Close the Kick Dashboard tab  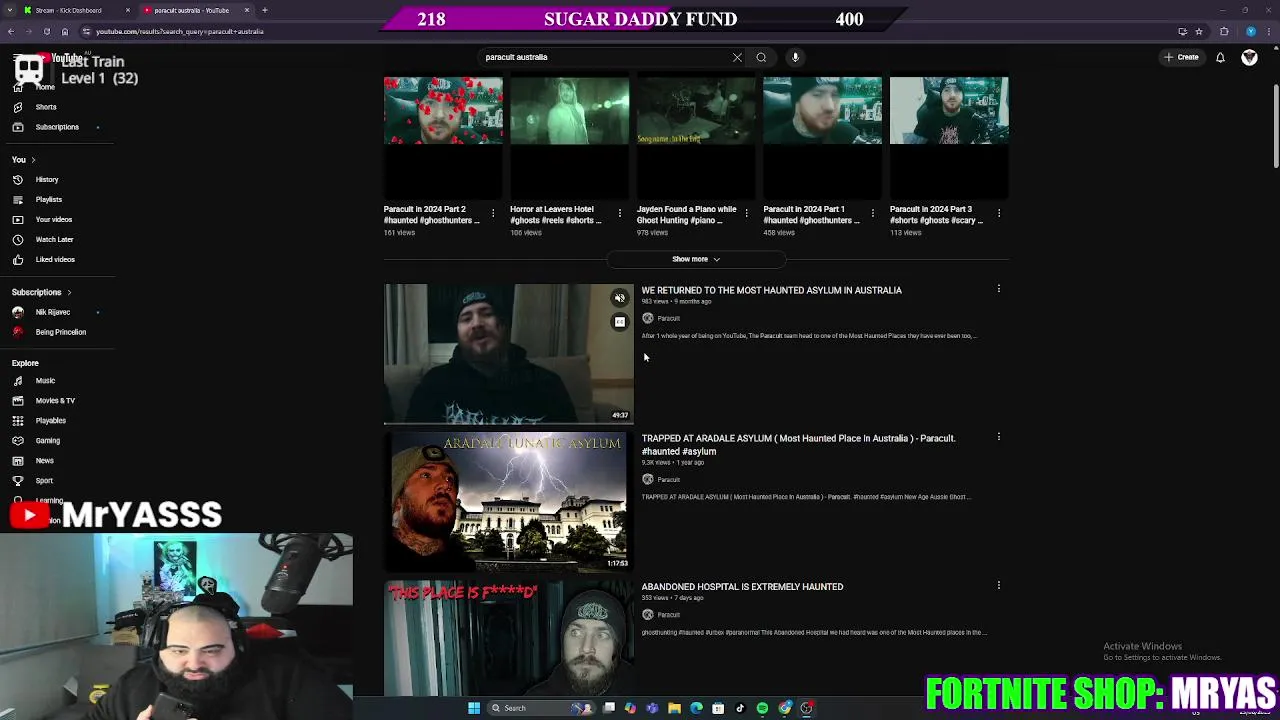(127, 10)
